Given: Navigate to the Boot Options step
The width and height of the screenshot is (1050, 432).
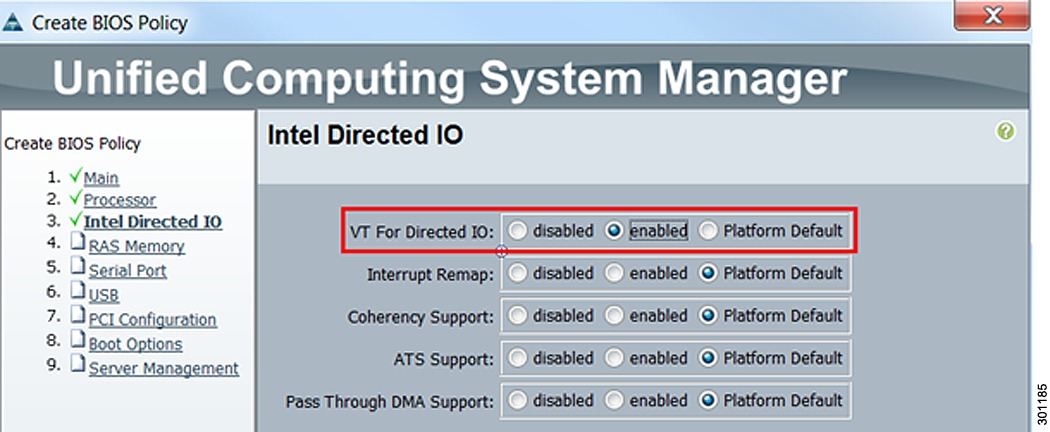Looking at the screenshot, I should [135, 344].
